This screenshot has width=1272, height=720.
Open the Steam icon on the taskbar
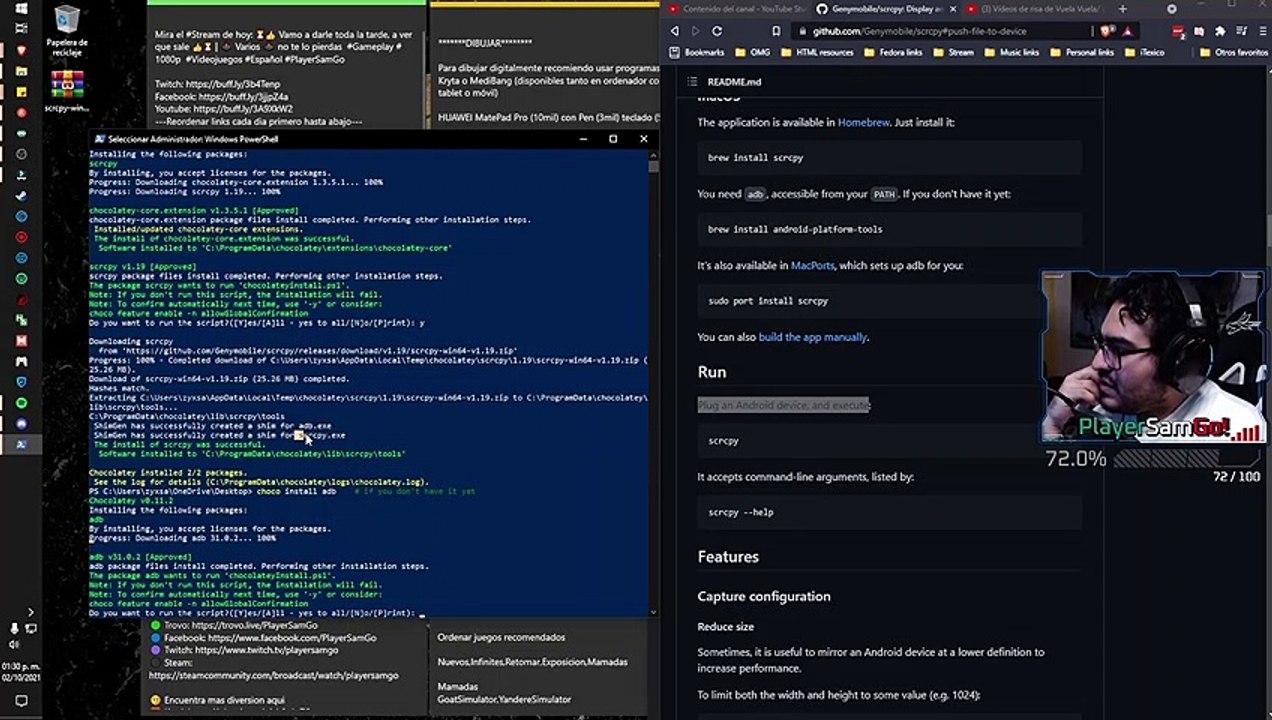coord(21,196)
